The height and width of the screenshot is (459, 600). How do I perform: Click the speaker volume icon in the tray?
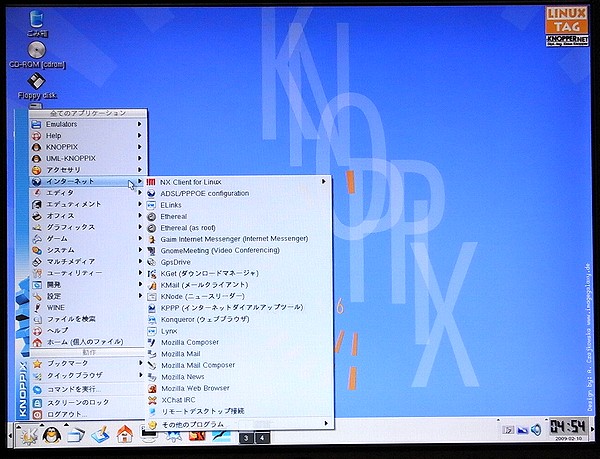click(x=536, y=430)
